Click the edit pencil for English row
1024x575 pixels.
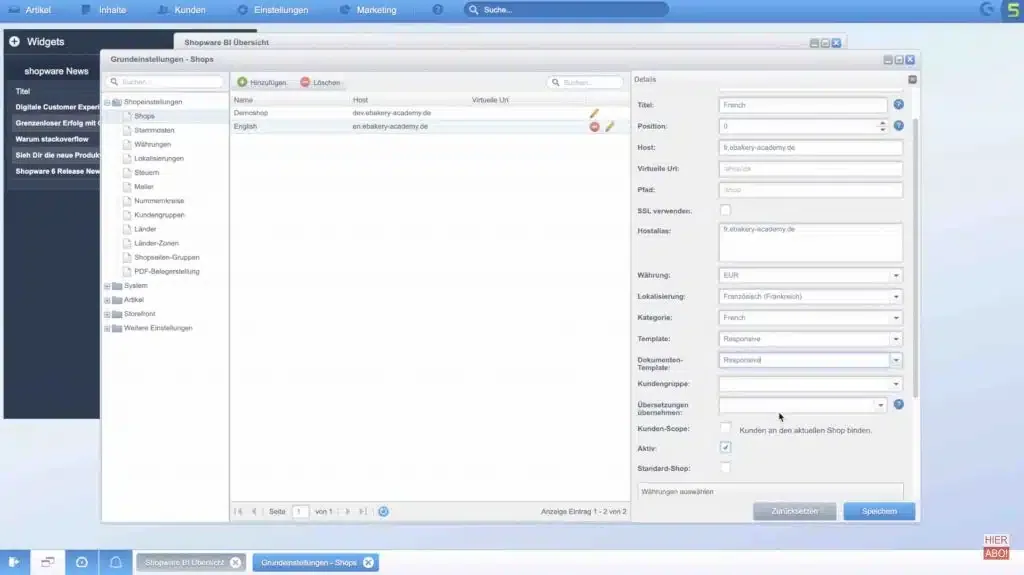pos(609,127)
